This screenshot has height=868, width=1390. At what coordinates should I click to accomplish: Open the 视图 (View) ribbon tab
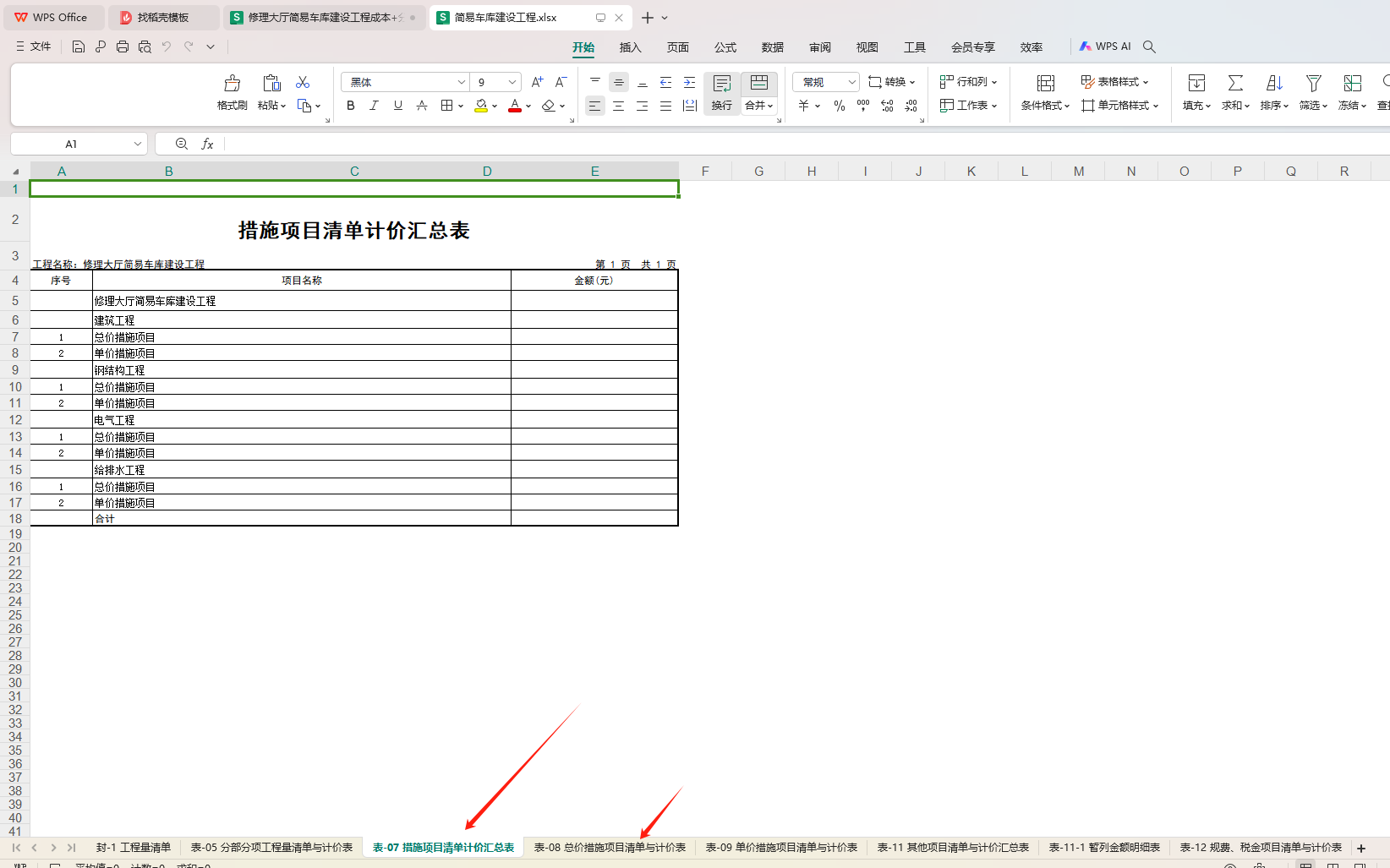(x=867, y=47)
